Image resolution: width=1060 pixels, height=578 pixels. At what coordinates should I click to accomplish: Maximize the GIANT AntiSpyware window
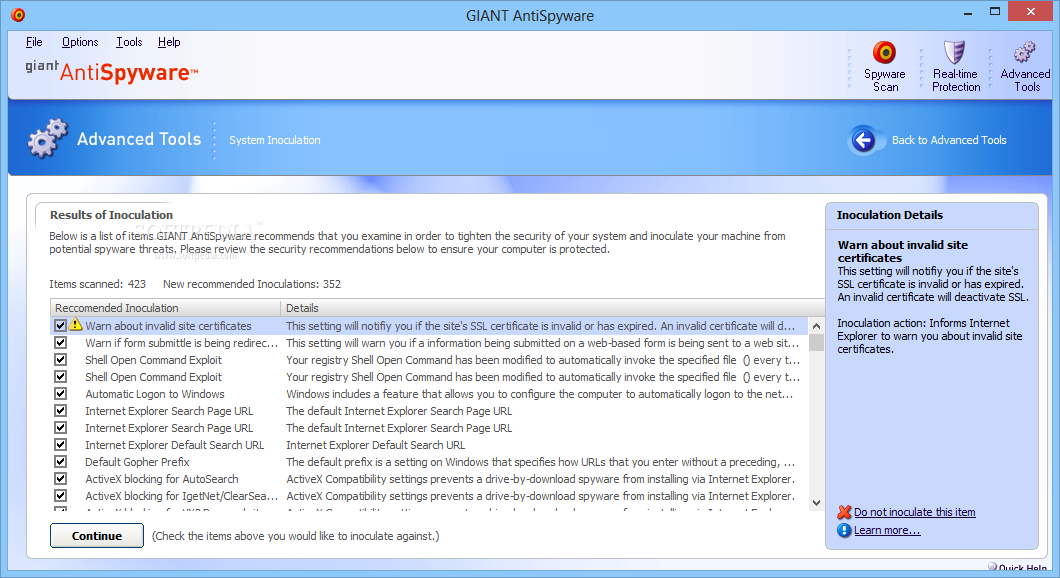coord(994,12)
